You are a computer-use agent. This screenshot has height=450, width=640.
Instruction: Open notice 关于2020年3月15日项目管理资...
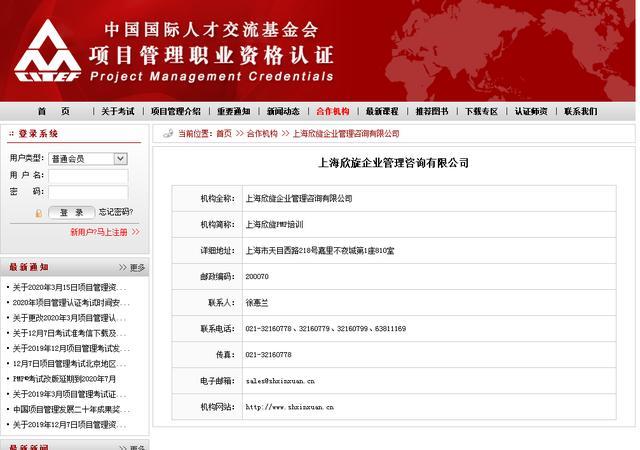67,287
